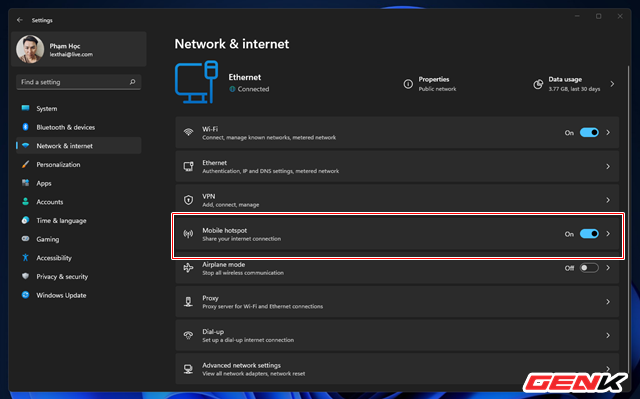The image size is (640, 399).
Task: Turn off the Wi-Fi toggle
Action: point(589,133)
